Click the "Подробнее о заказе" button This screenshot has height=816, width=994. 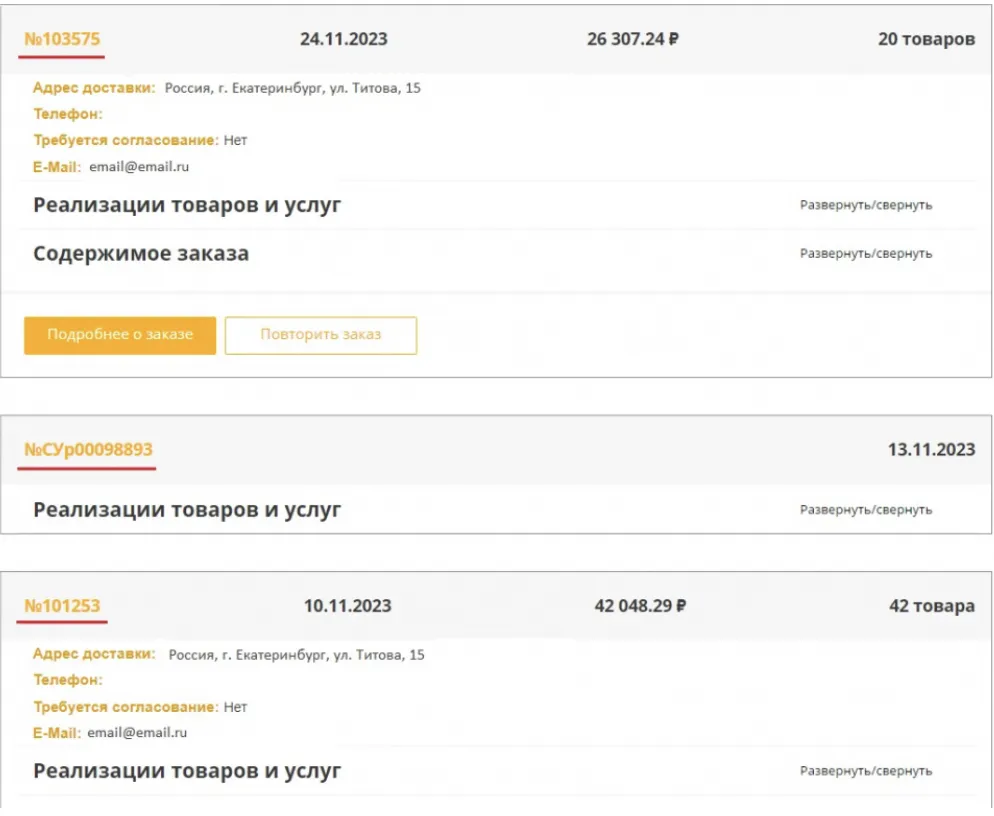coord(120,335)
